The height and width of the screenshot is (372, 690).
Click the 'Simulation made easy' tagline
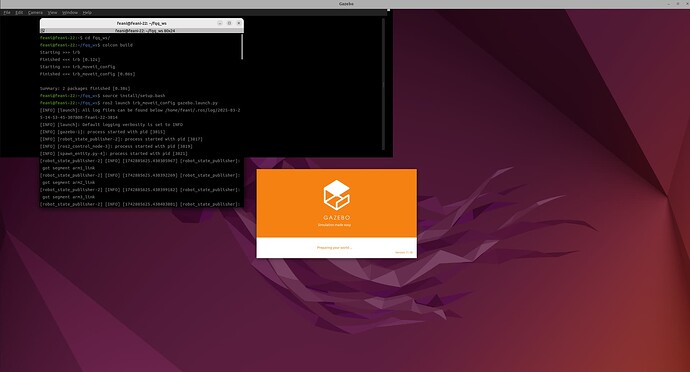point(334,225)
